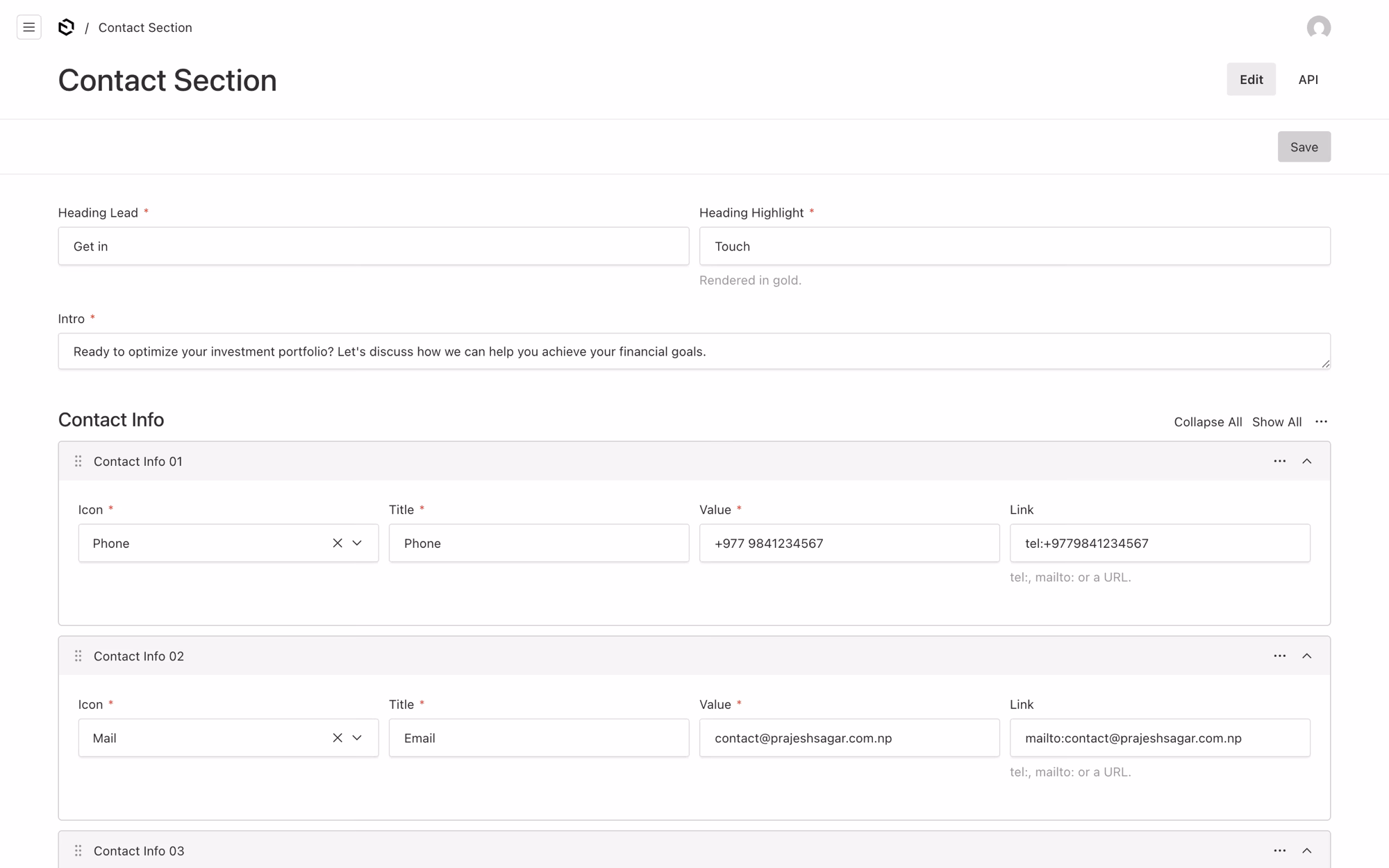The width and height of the screenshot is (1389, 868).
Task: Open row actions menu for Contact Info 03
Action: click(x=1279, y=851)
